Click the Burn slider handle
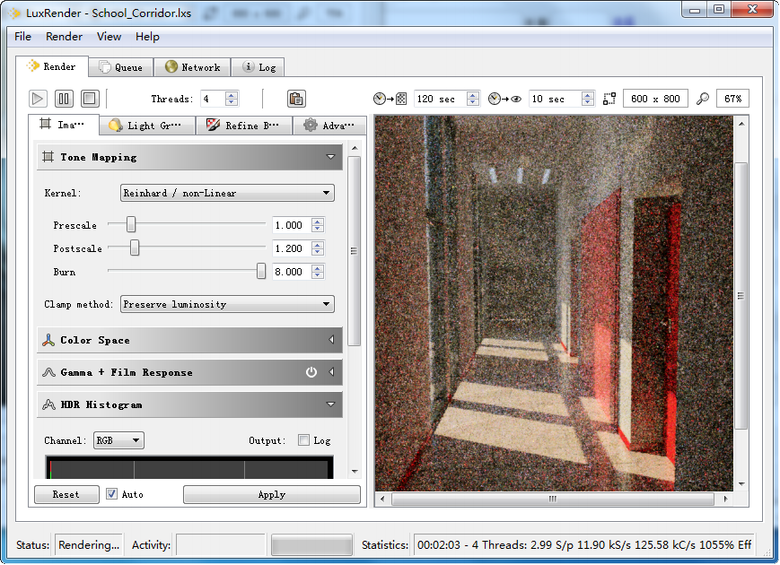 point(261,271)
